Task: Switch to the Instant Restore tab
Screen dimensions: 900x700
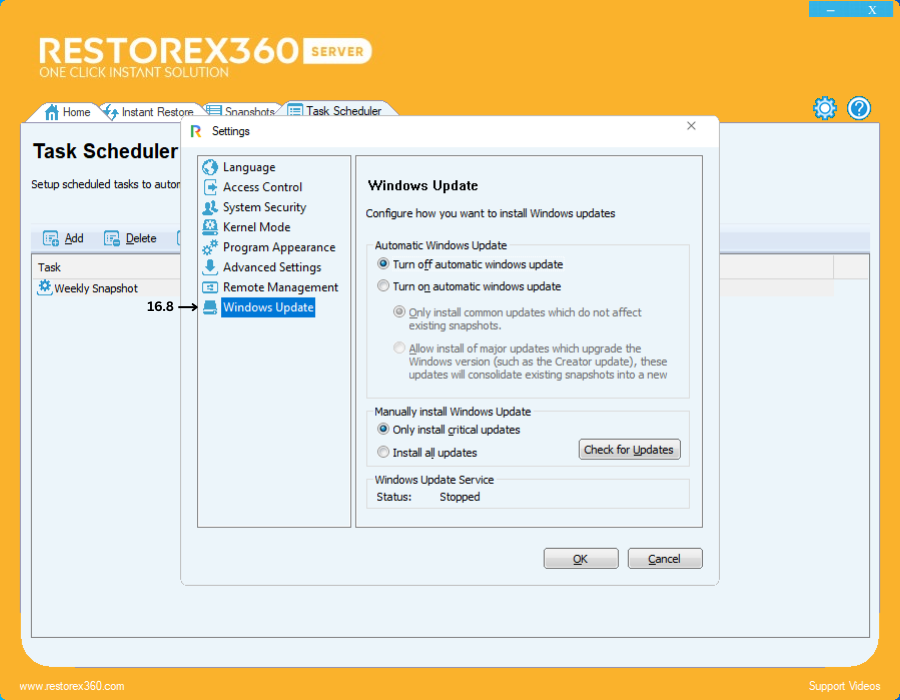Action: [x=150, y=112]
